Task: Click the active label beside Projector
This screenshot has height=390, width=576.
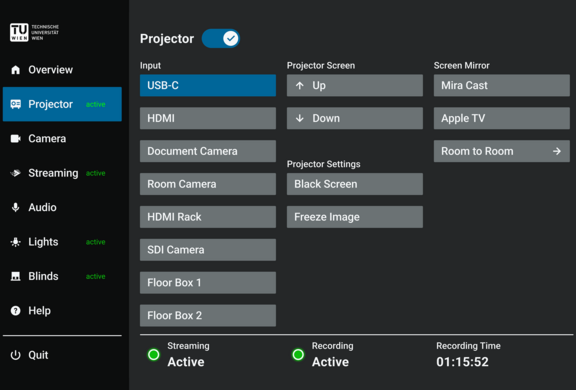Action: coord(96,104)
